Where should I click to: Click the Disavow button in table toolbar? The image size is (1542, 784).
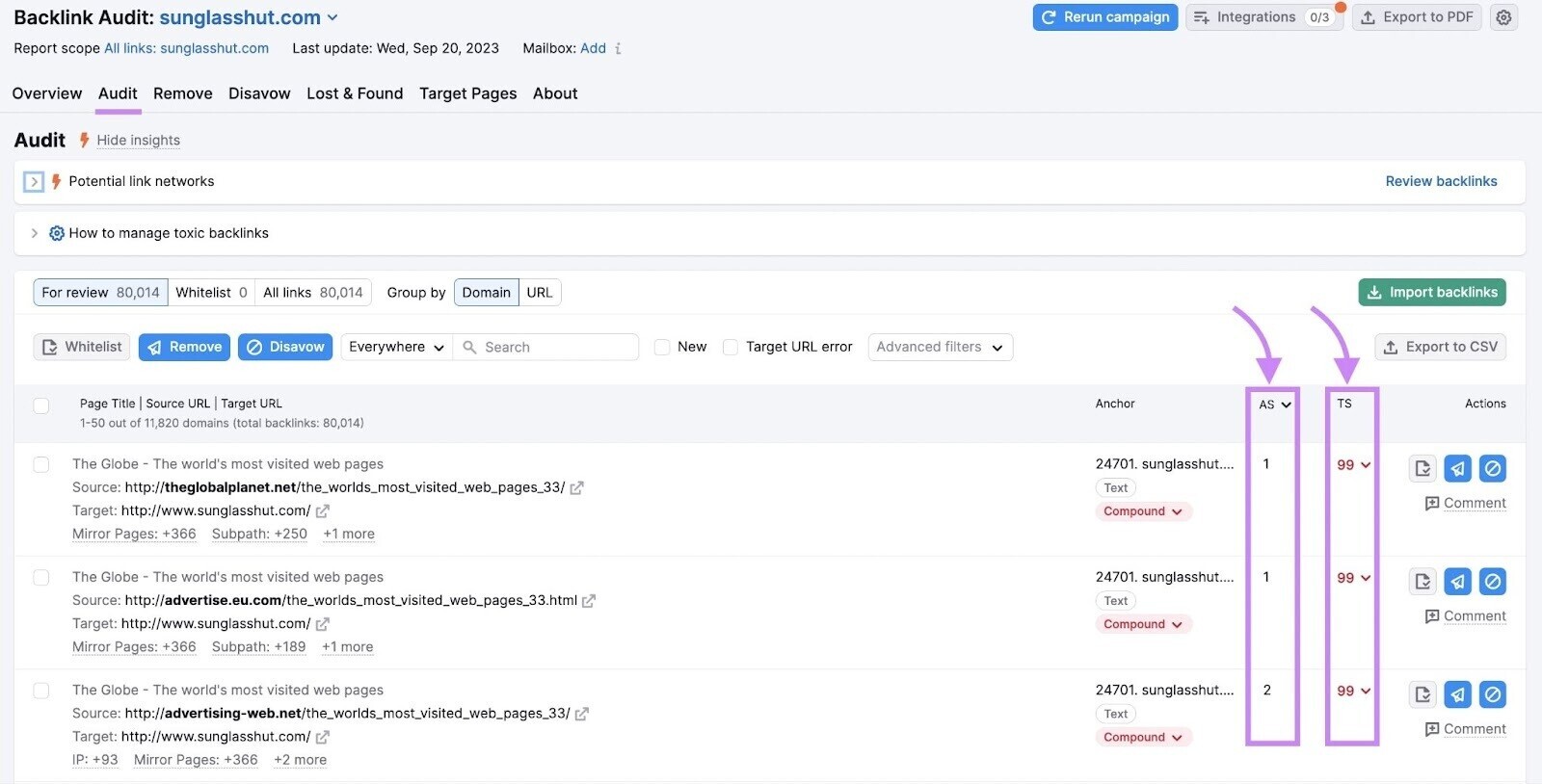coord(285,347)
